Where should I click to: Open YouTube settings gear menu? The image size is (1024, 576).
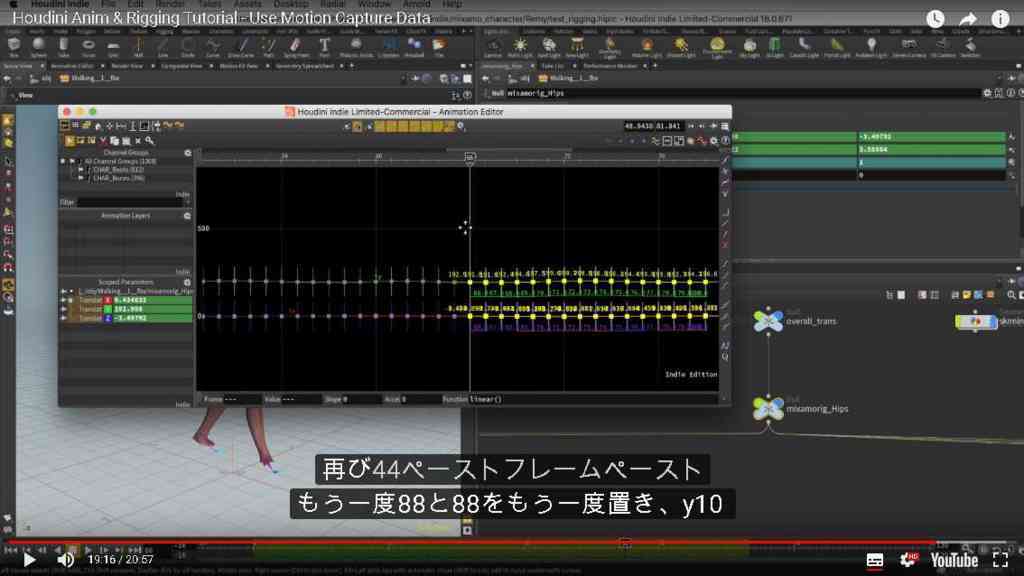pos(908,560)
